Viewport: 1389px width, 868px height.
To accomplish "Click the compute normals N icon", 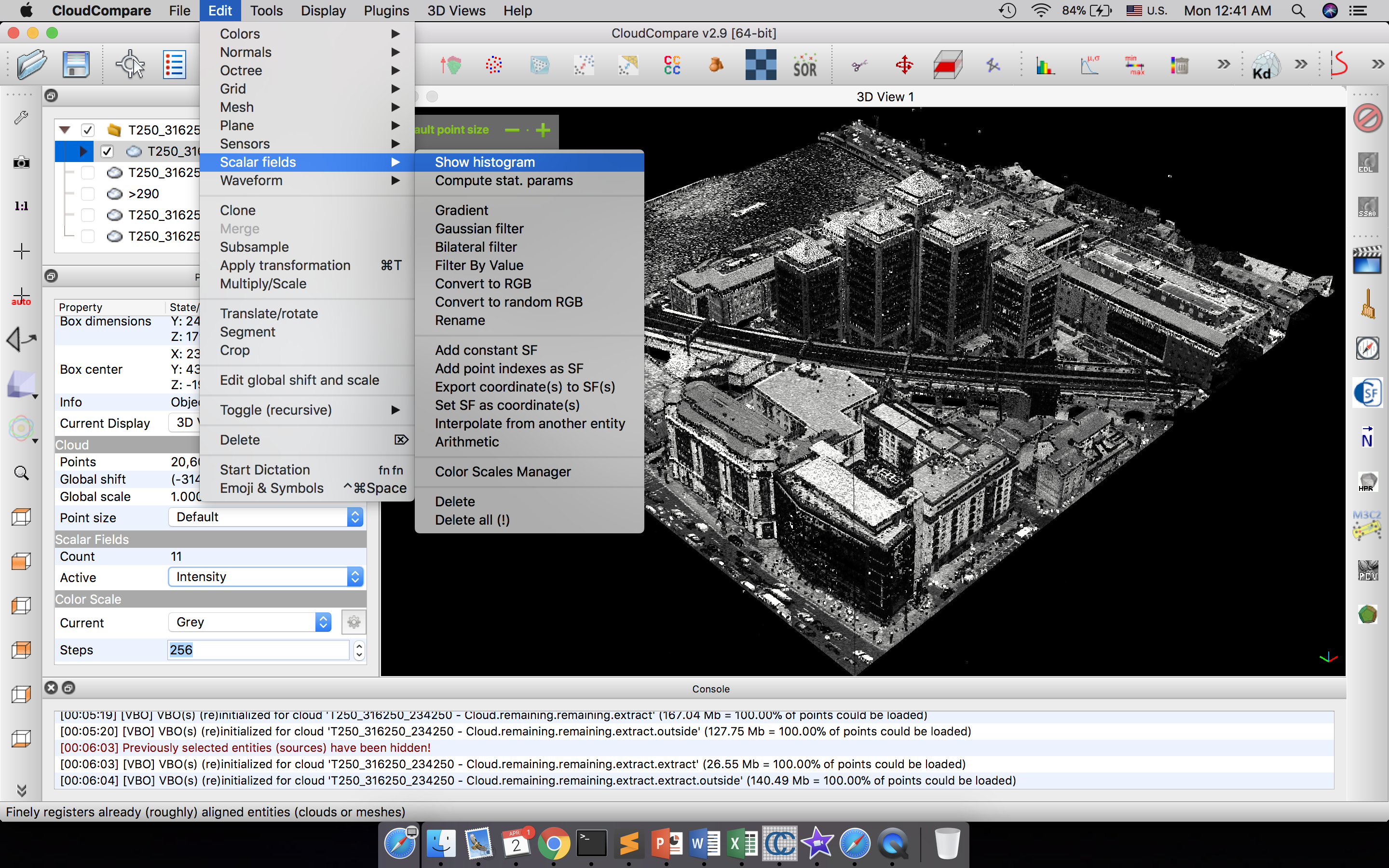I will click(x=1367, y=437).
